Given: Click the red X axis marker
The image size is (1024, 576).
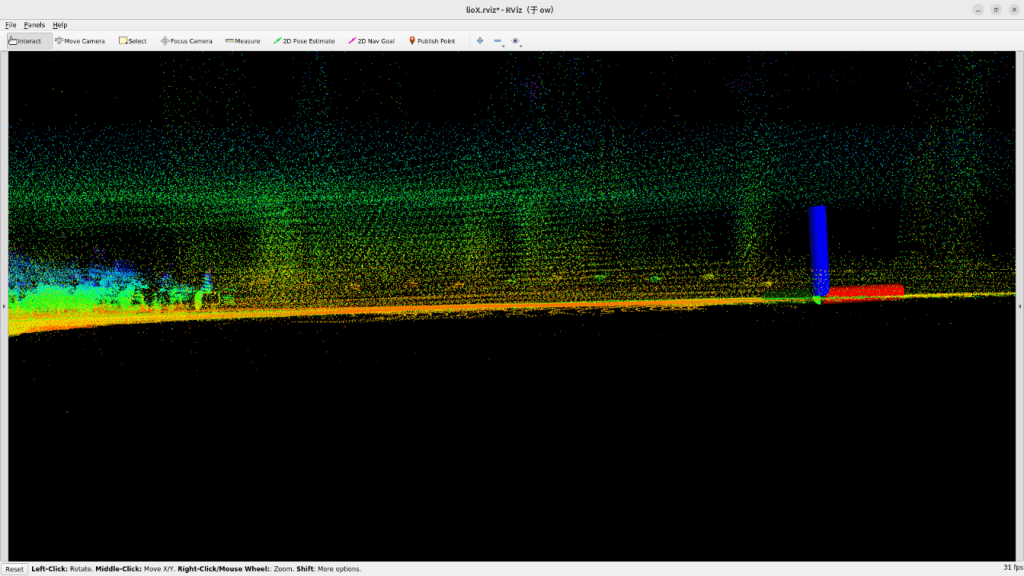Looking at the screenshot, I should (864, 292).
